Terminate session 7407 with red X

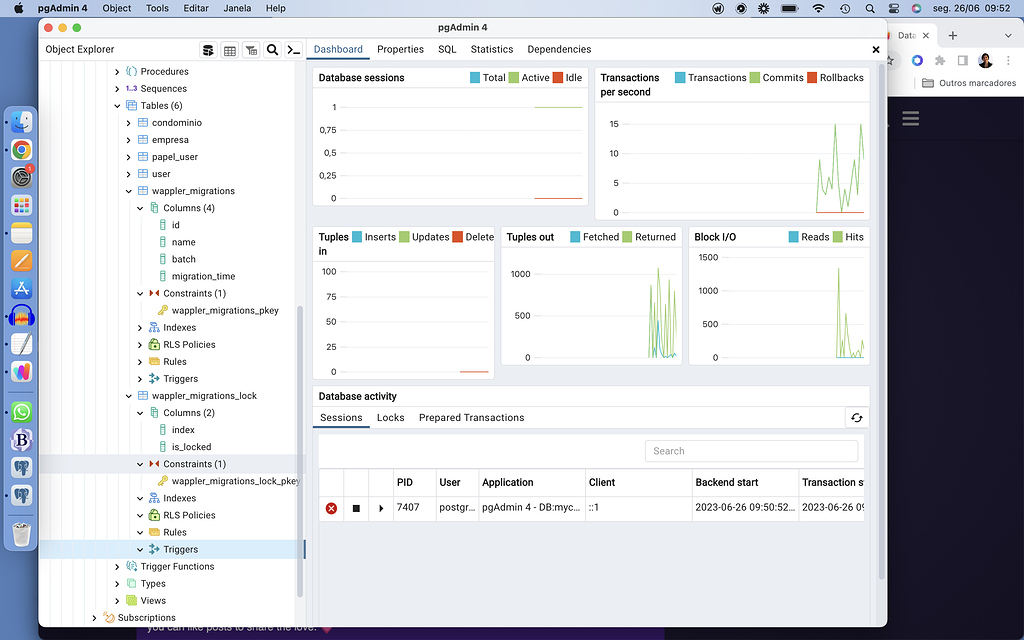pos(331,508)
